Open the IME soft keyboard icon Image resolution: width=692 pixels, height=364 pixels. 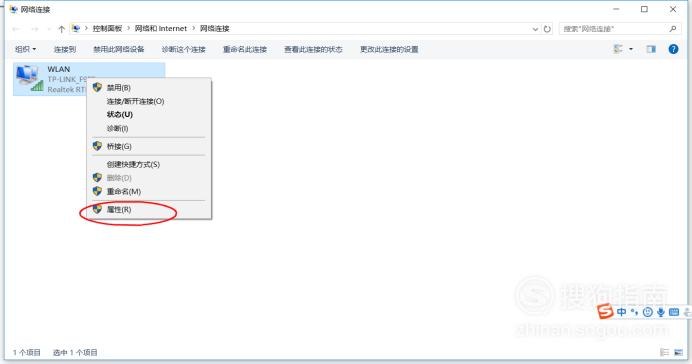click(x=674, y=312)
